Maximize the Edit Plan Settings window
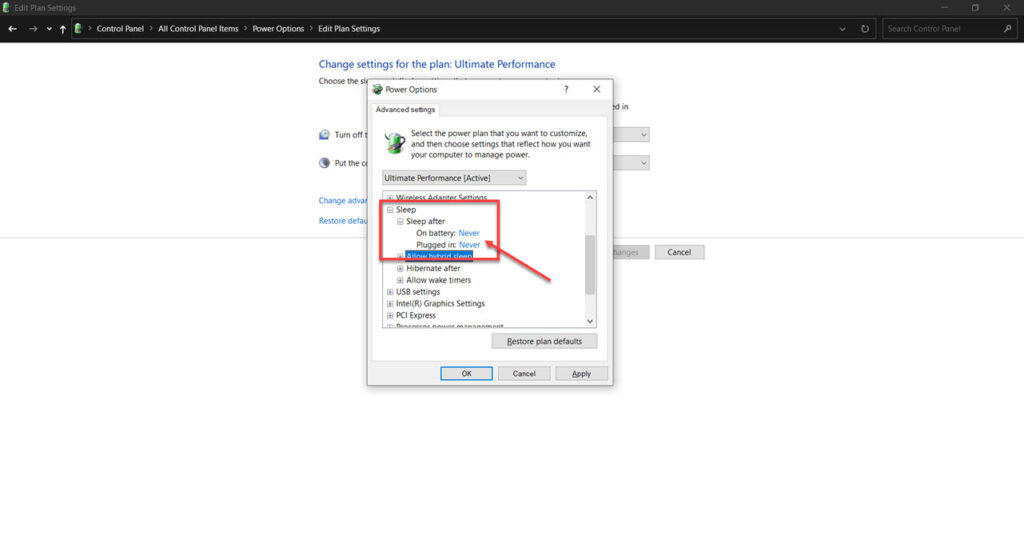Viewport: 1024px width, 556px height. pyautogui.click(x=975, y=8)
